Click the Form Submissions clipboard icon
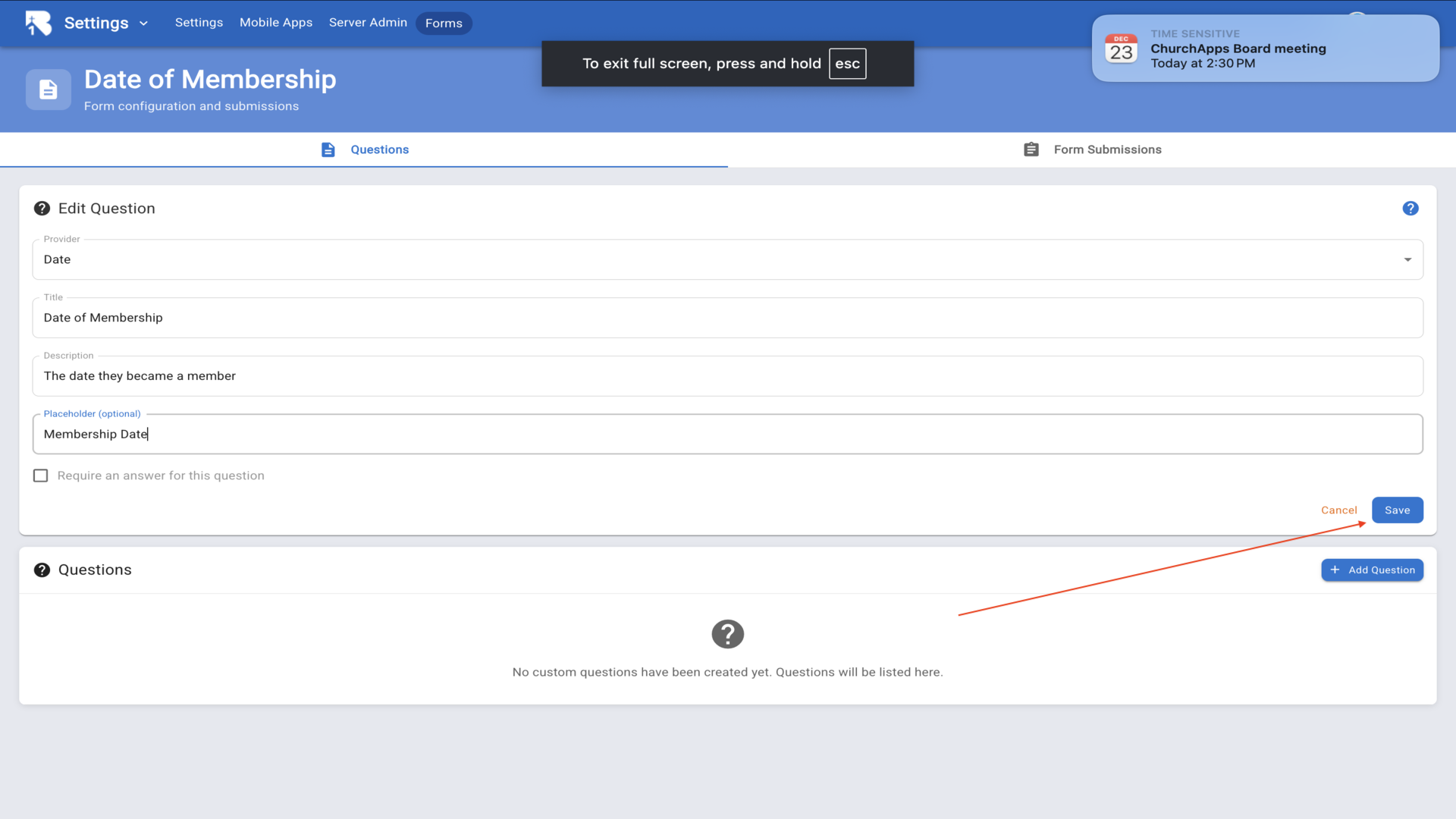The width and height of the screenshot is (1456, 819). (1031, 149)
